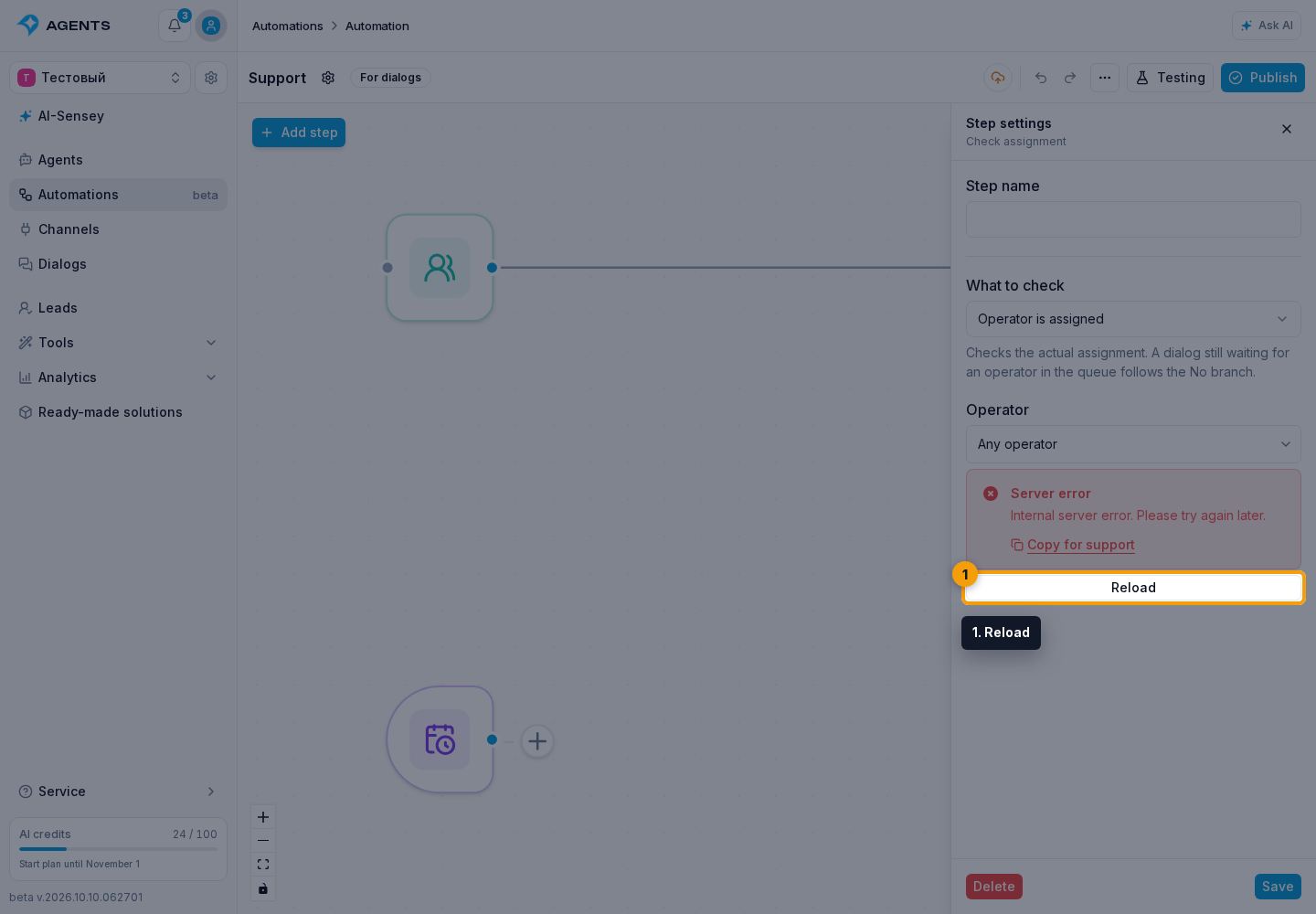Redo the last change
This screenshot has width=1316, height=914.
(x=1070, y=78)
